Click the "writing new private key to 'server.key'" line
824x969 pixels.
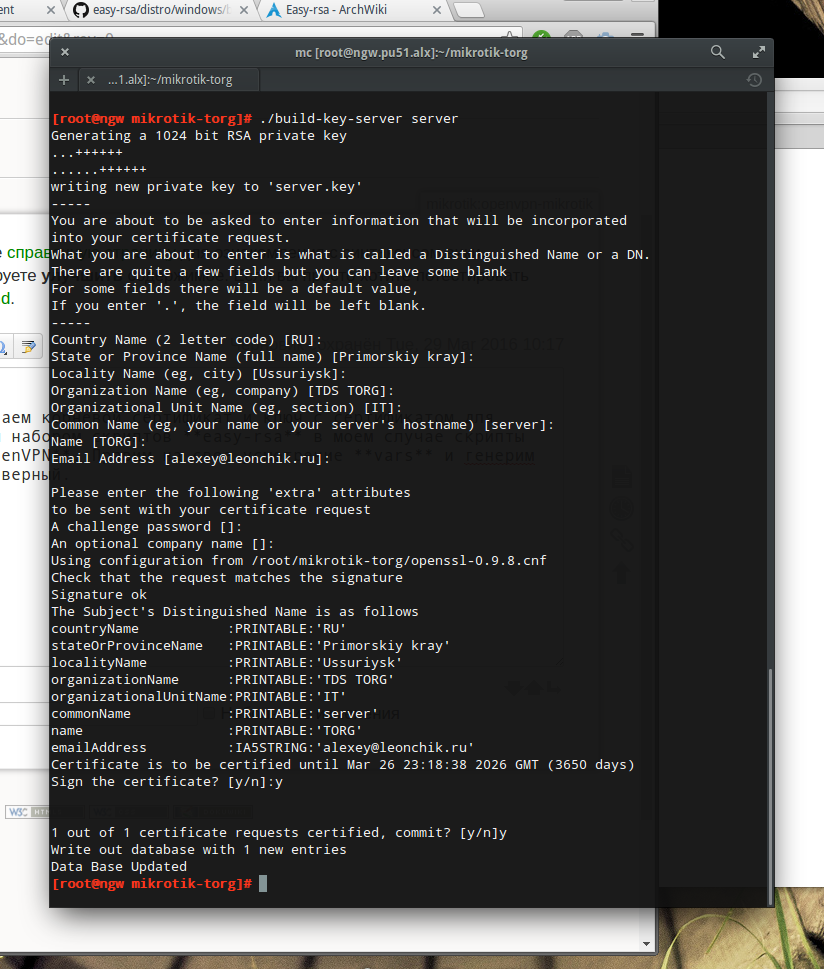[206, 187]
